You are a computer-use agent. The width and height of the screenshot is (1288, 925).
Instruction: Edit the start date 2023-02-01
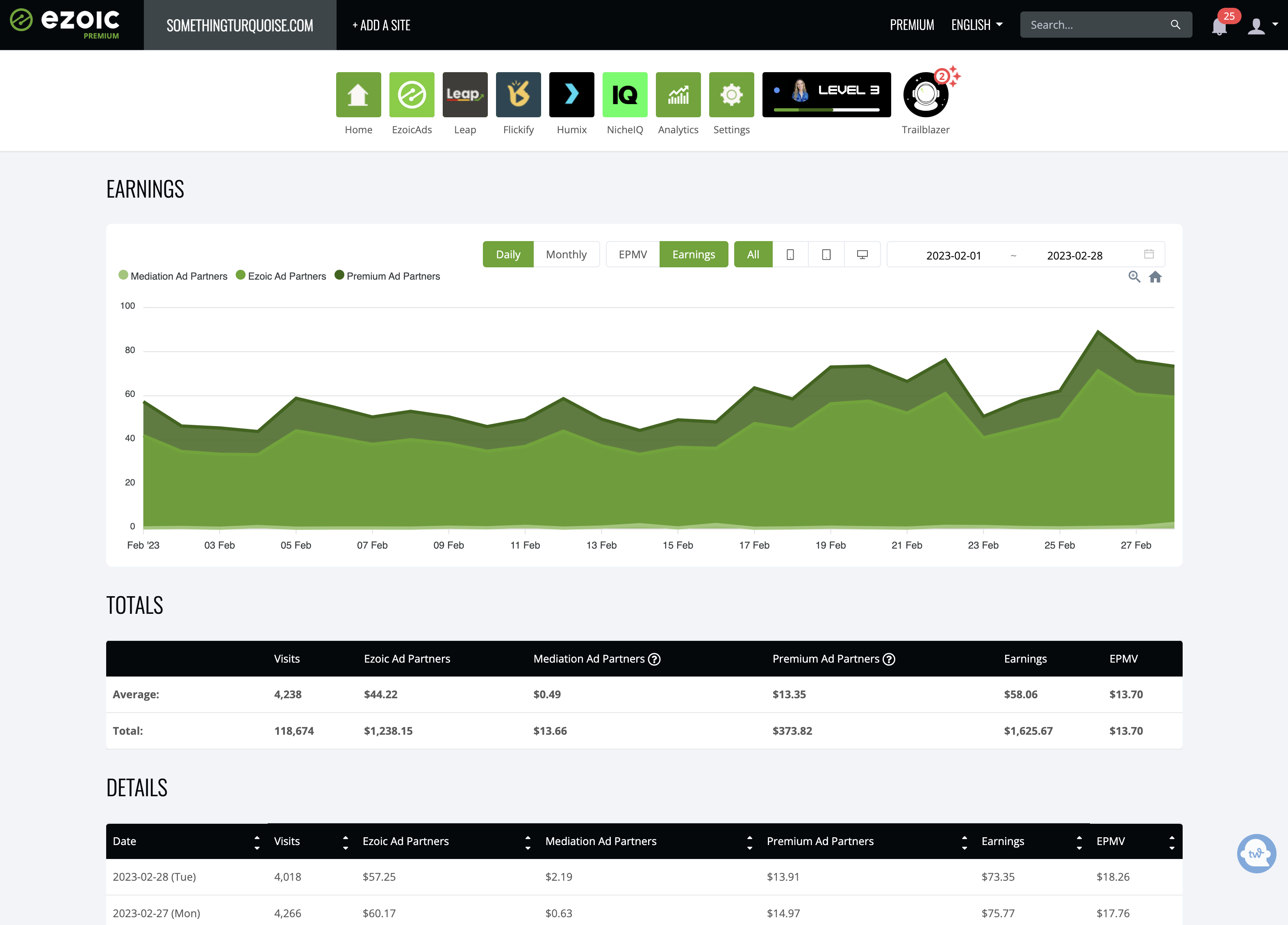pyautogui.click(x=953, y=256)
